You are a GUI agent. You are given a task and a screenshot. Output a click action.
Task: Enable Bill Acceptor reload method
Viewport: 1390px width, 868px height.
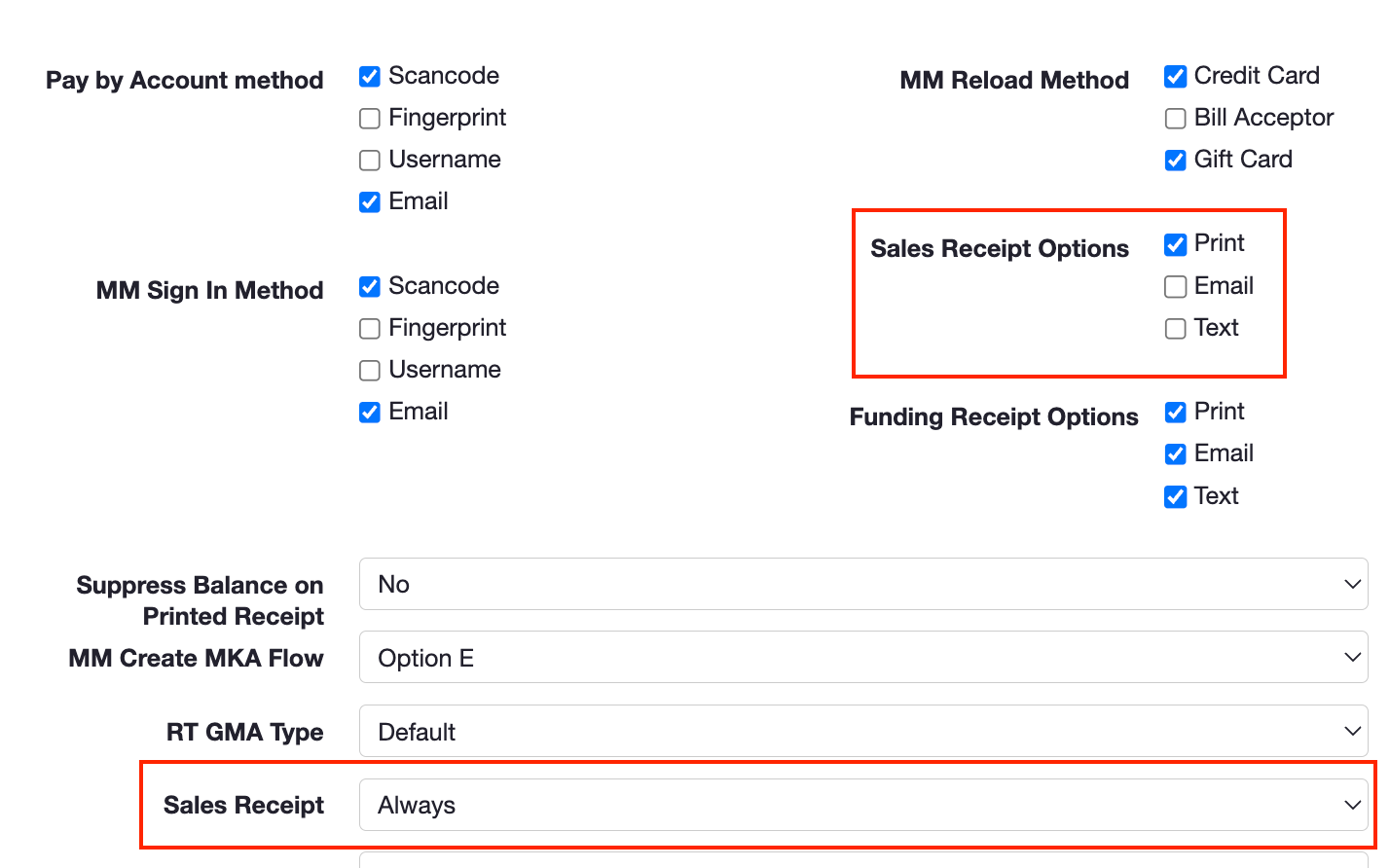coord(1176,119)
